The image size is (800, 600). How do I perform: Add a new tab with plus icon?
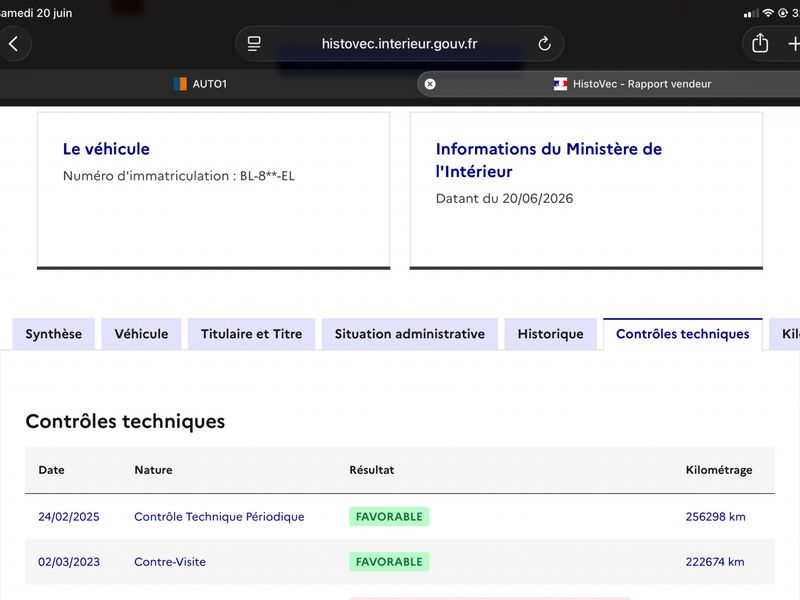click(793, 44)
